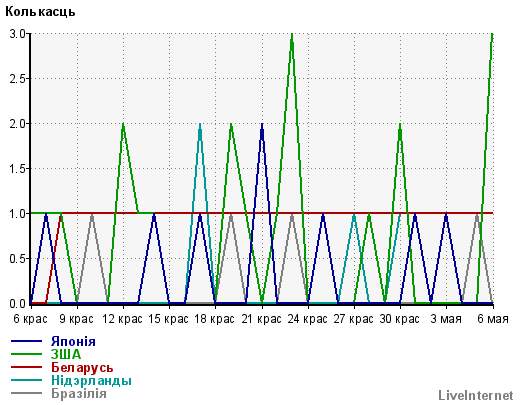
Task: Click the Японія legend label
Action: (73, 341)
